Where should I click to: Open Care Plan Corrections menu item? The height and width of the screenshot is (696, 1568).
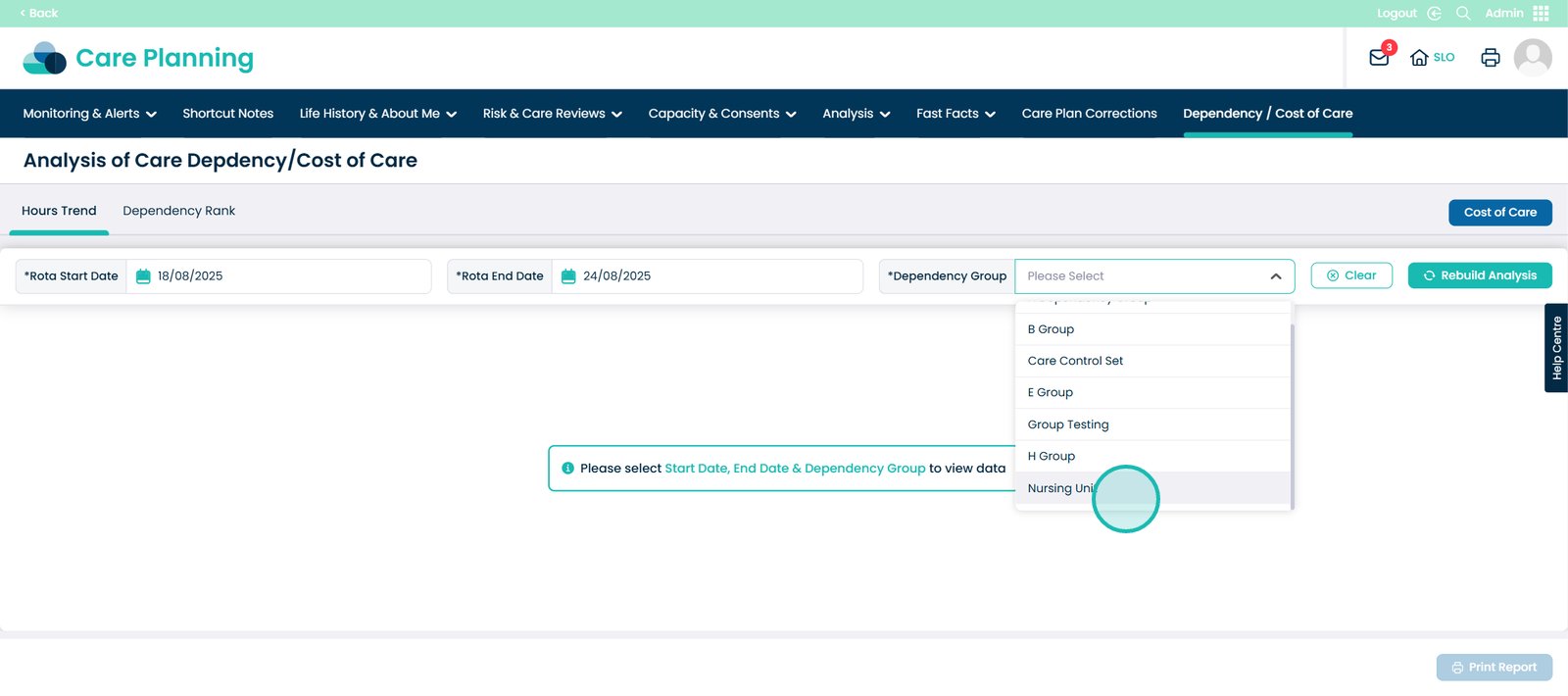1089,114
